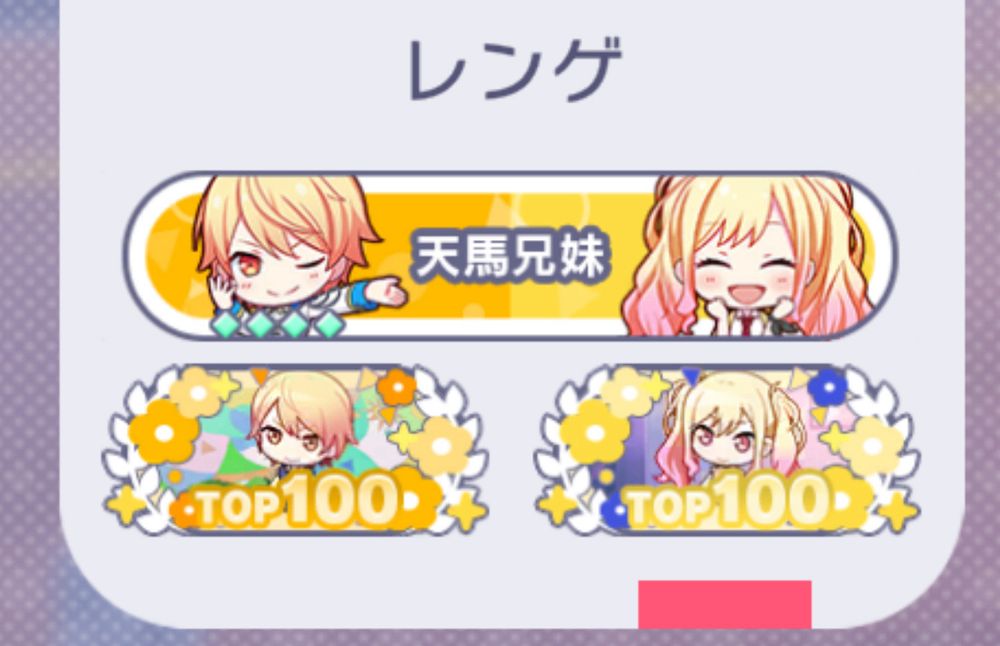Click the large orange flower on left badge

point(163,433)
